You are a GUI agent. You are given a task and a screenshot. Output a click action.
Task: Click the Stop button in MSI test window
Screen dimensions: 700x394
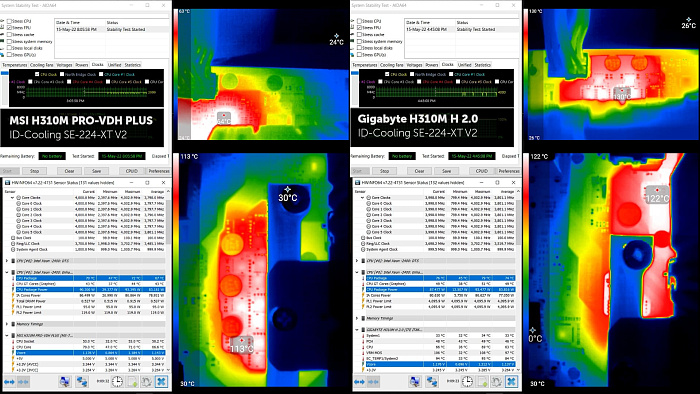click(34, 171)
